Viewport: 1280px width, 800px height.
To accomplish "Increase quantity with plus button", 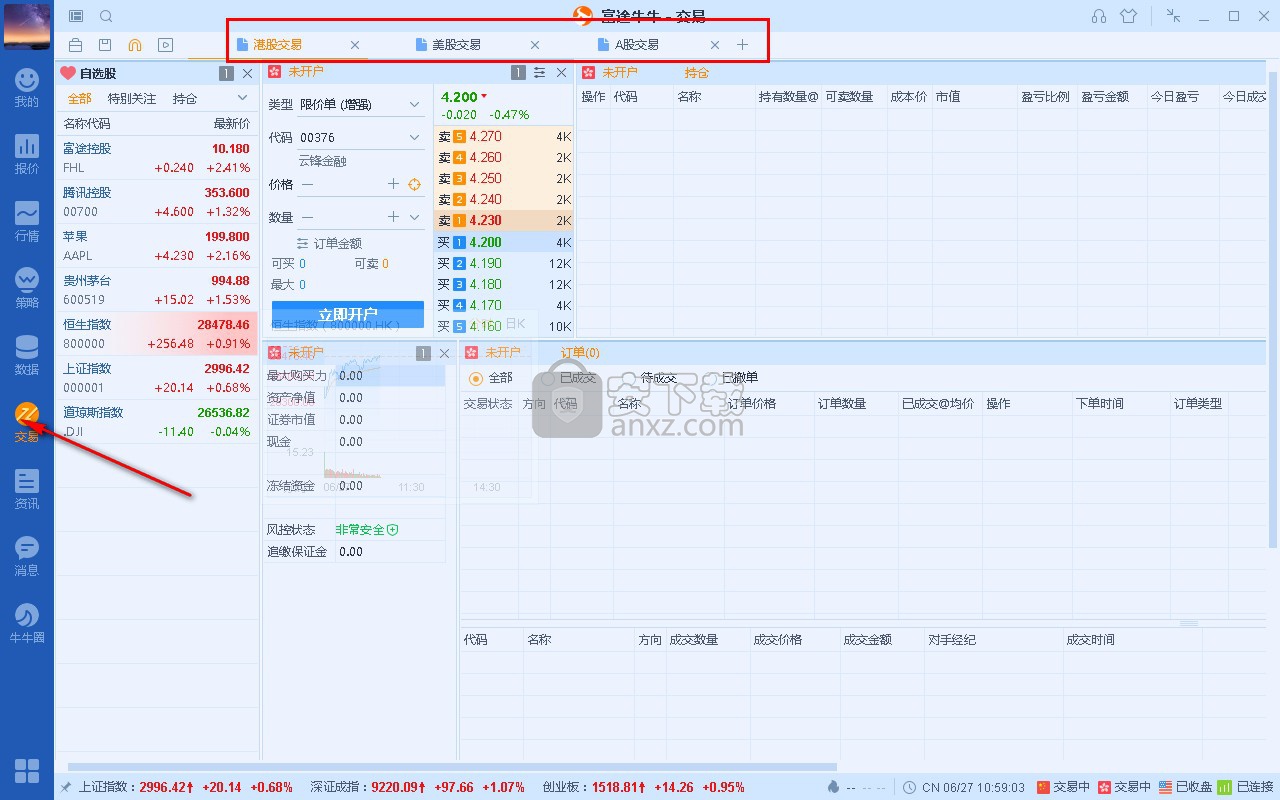I will coord(393,217).
